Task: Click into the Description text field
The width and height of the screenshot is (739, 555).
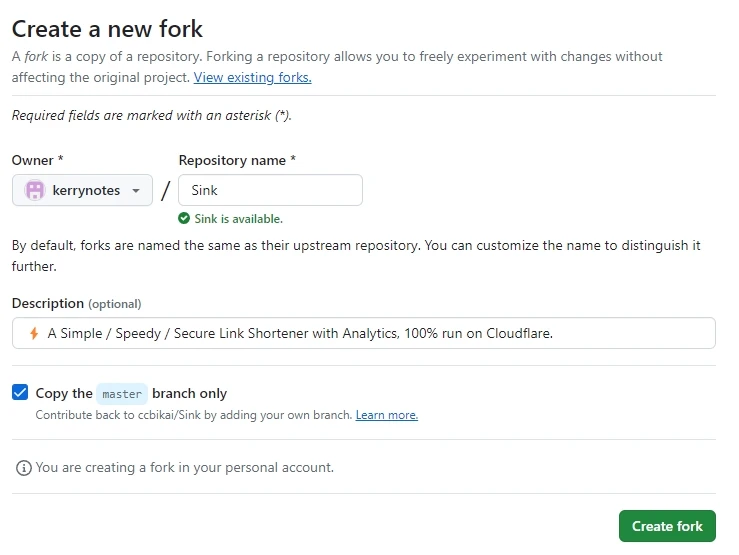Action: coord(363,333)
